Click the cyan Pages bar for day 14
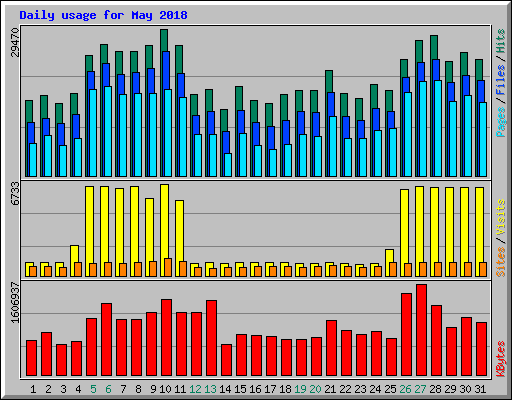The height and width of the screenshot is (400, 512). point(228,165)
